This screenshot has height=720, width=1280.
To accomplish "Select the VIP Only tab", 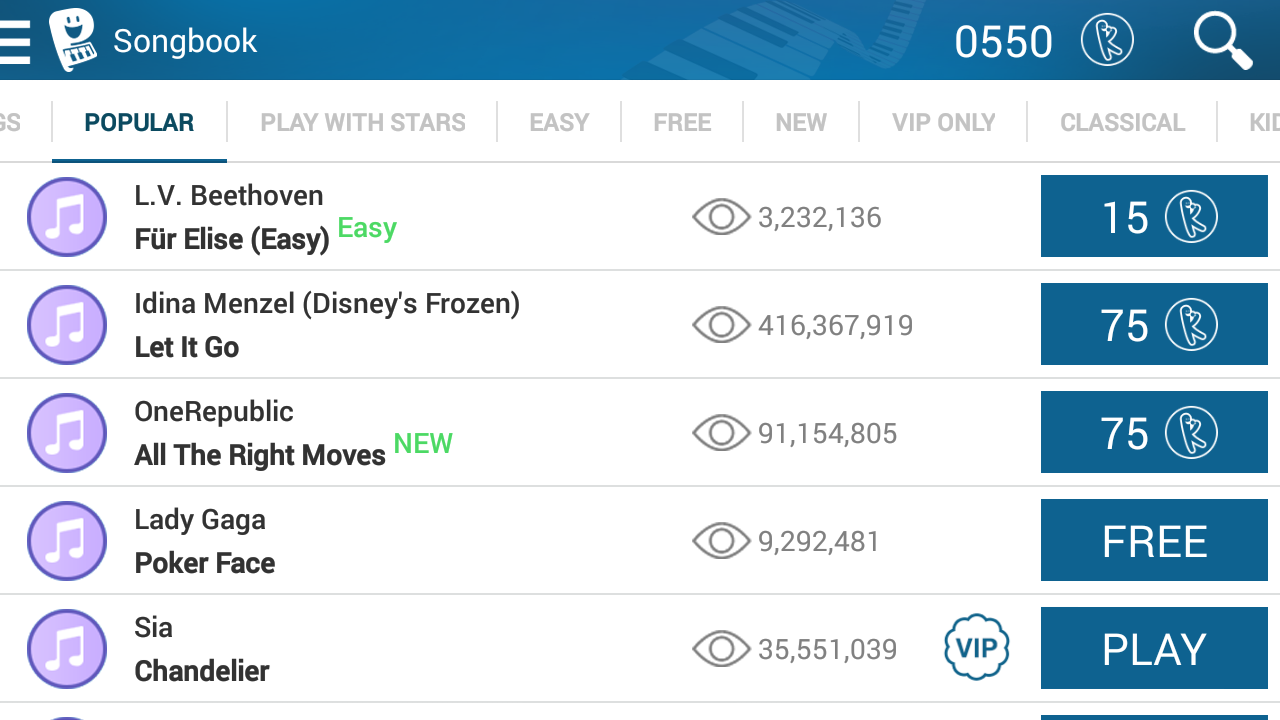I will tap(943, 123).
